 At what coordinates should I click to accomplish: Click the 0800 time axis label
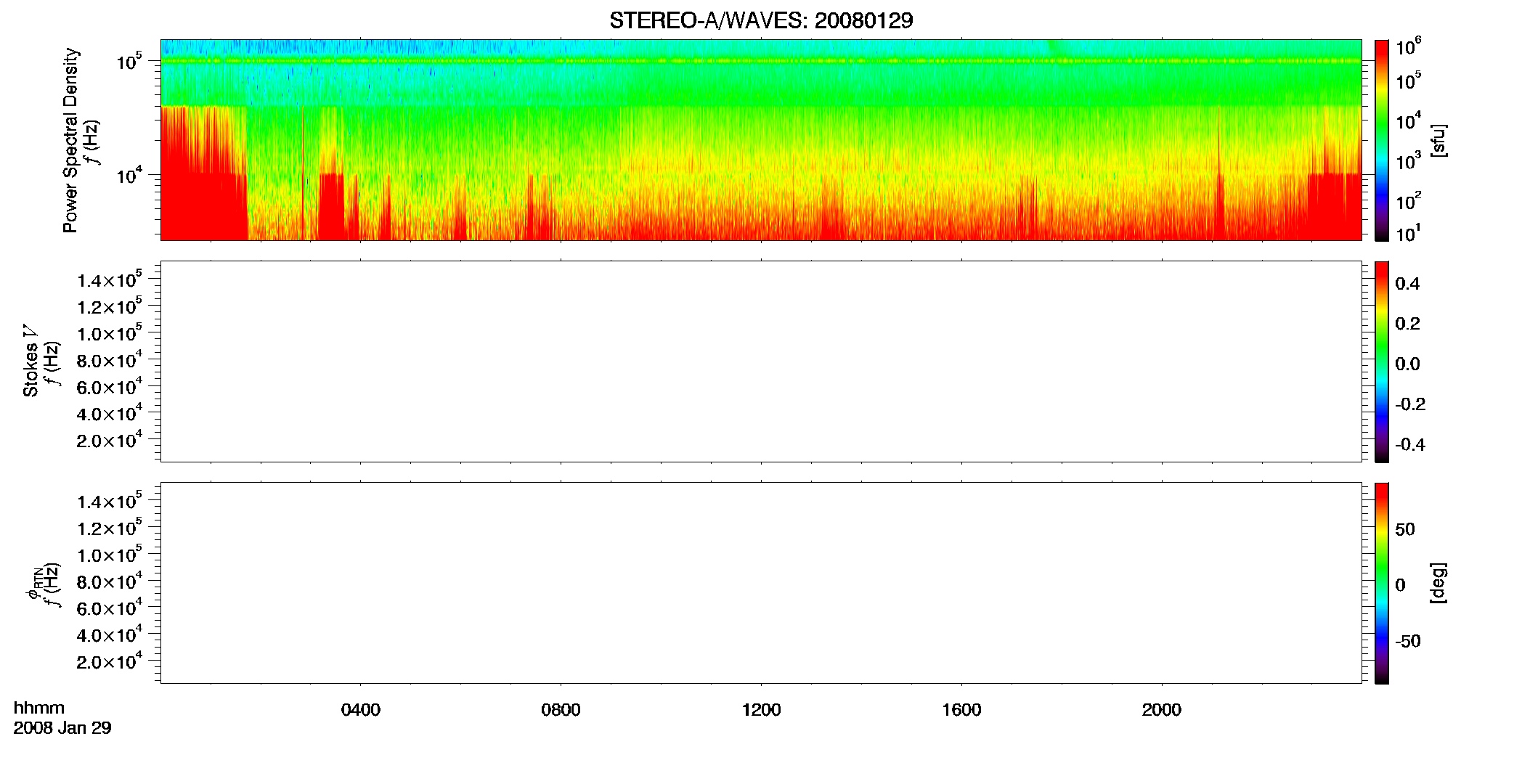point(561,710)
